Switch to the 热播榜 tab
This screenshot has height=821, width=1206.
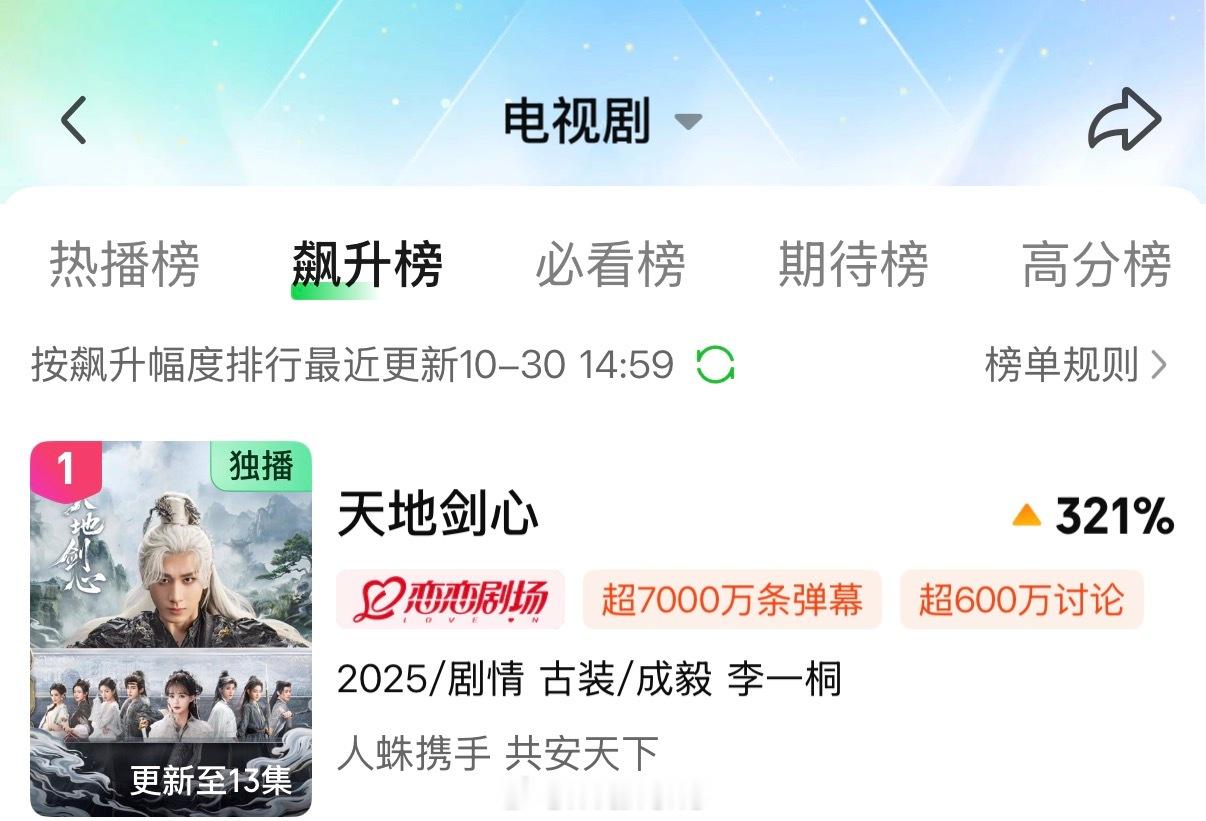coord(125,265)
